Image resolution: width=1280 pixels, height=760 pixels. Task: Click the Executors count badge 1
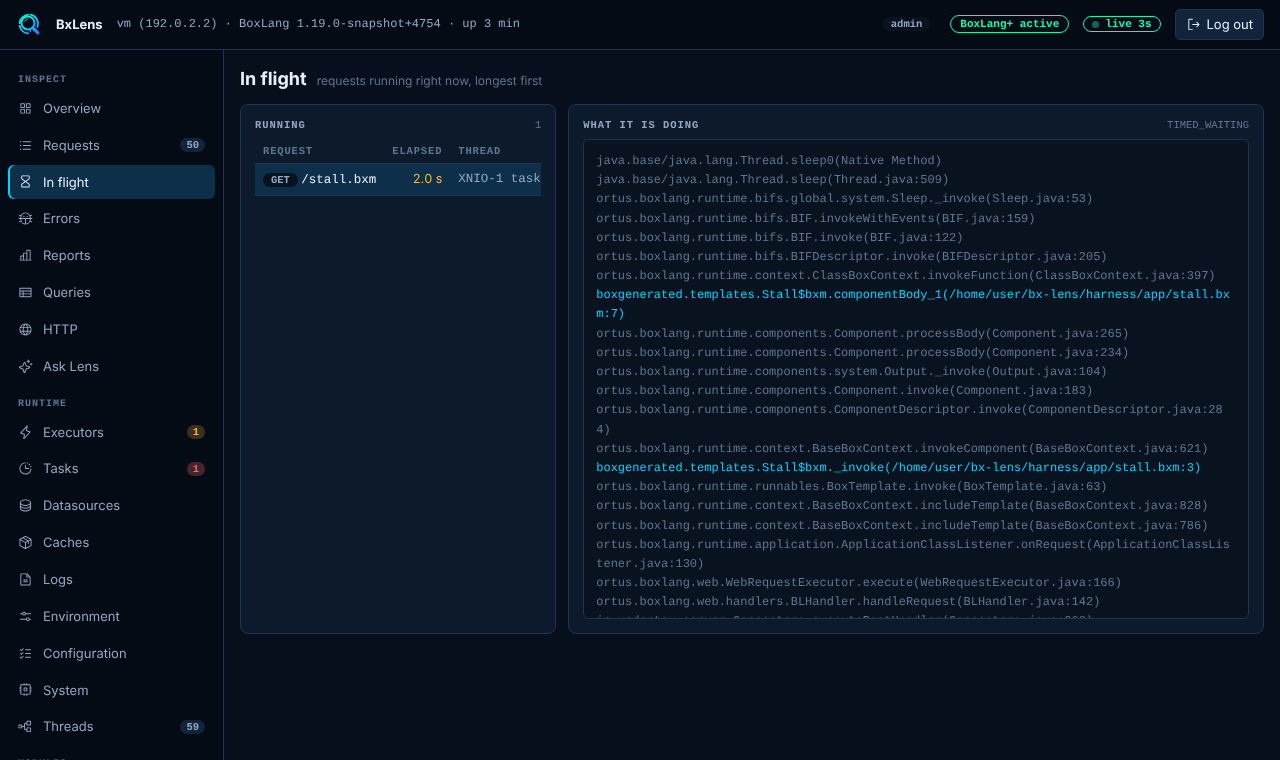[196, 432]
